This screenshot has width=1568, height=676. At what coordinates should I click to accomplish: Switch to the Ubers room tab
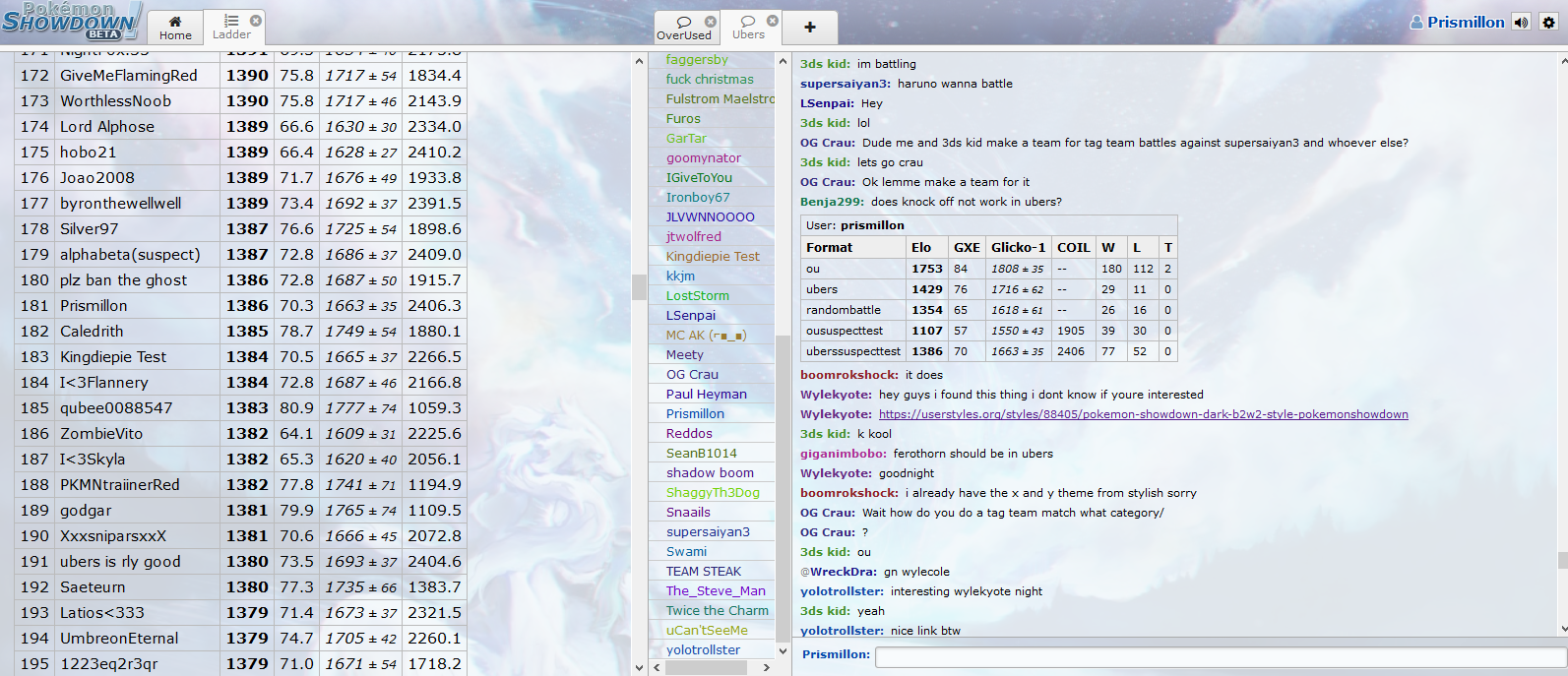(x=748, y=28)
